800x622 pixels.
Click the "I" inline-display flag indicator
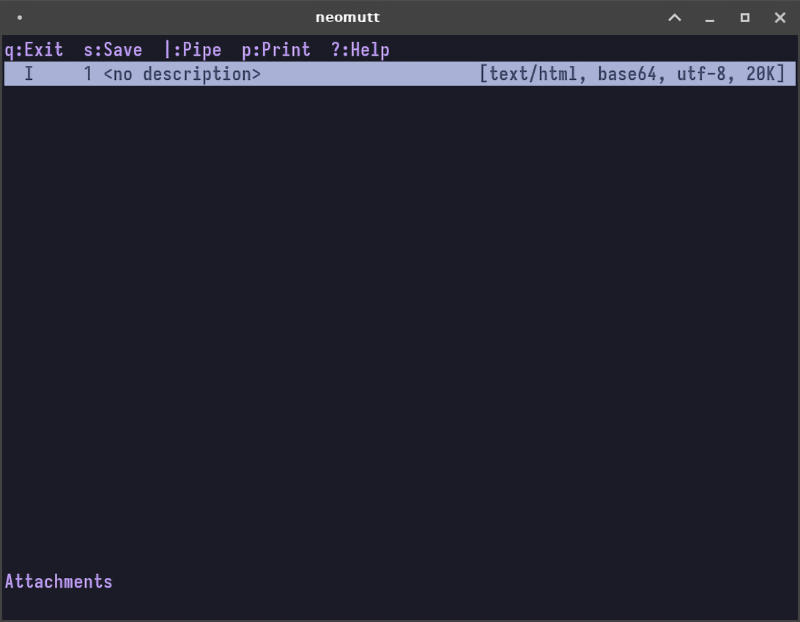point(29,74)
